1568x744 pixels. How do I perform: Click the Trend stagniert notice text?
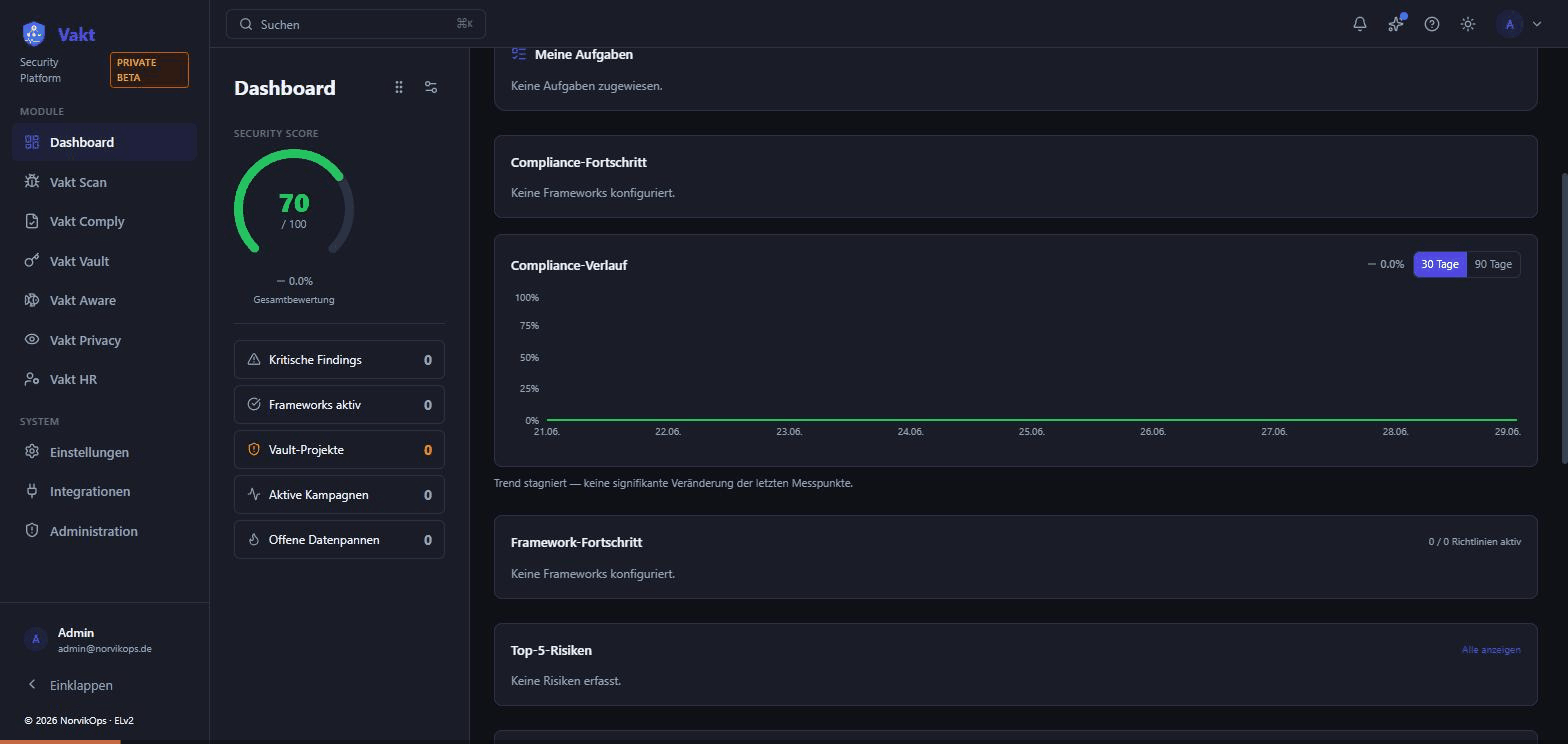tap(673, 483)
